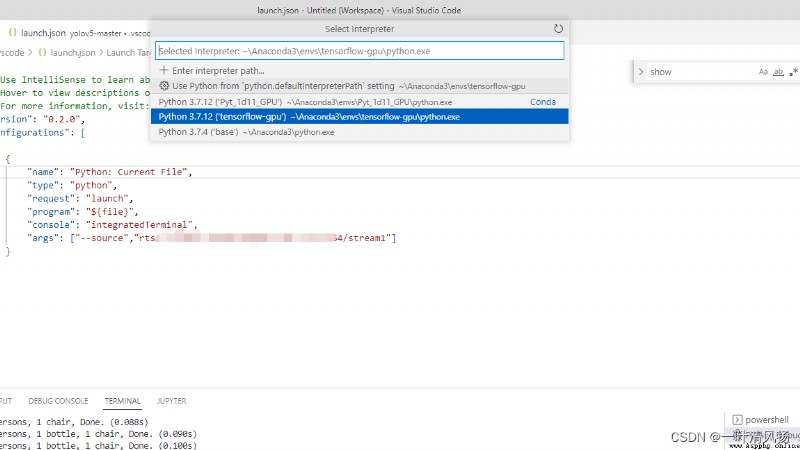Select the powershell terminal entry
Image resolution: width=800 pixels, height=450 pixels.
tap(761, 419)
